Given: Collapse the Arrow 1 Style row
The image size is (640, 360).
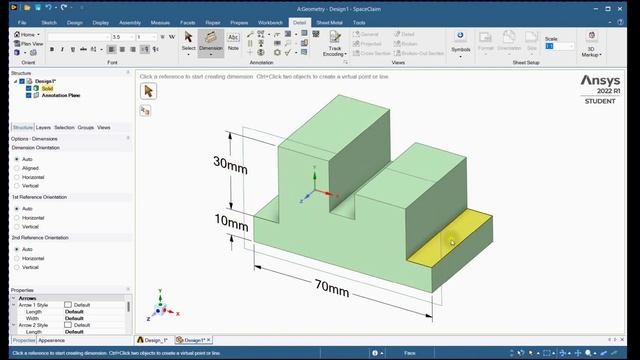Looking at the screenshot, I should (x=13, y=305).
